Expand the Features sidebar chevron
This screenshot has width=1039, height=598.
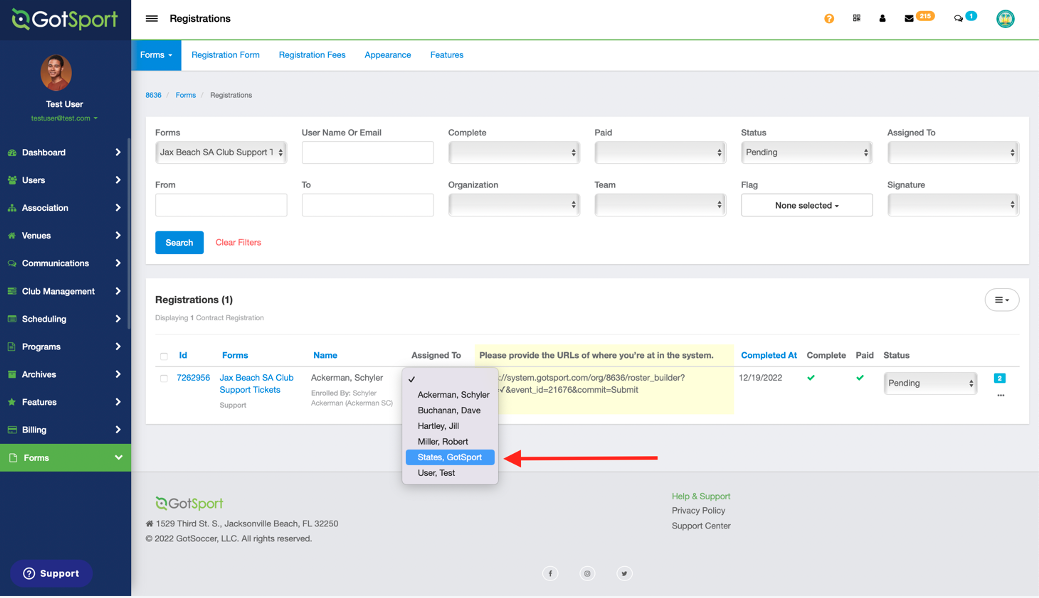pyautogui.click(x=118, y=402)
